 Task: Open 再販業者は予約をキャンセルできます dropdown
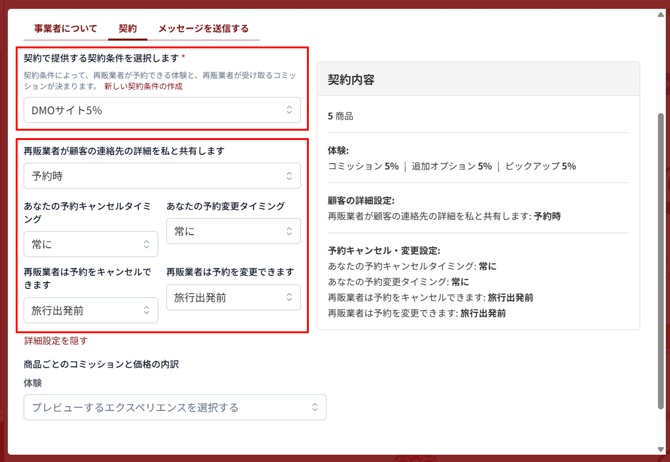[90, 310]
